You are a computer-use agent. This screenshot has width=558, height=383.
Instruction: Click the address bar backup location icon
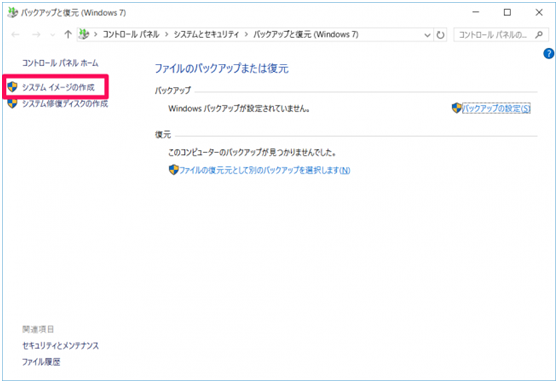(x=84, y=34)
